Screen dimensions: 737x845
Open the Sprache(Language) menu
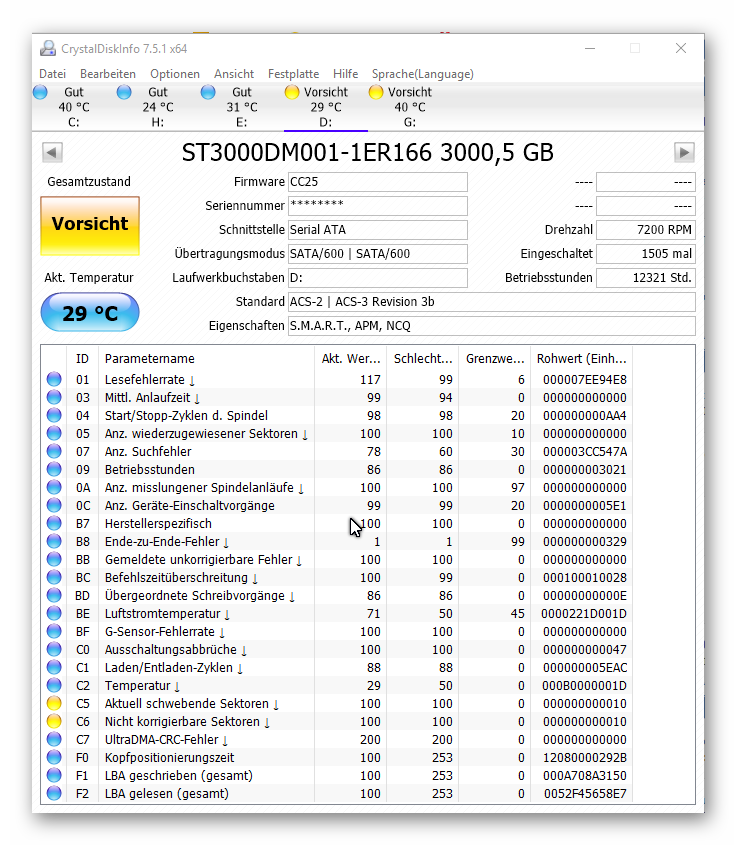click(x=422, y=74)
